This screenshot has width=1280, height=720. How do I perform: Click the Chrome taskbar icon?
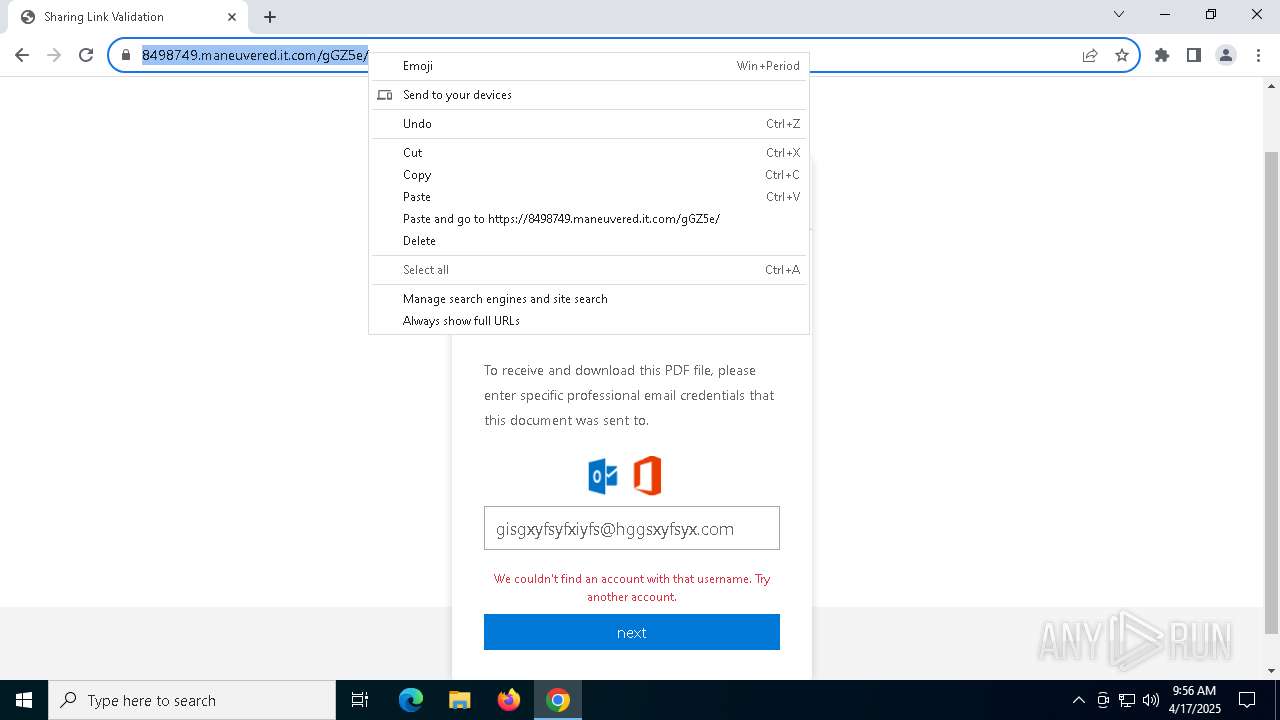click(558, 700)
